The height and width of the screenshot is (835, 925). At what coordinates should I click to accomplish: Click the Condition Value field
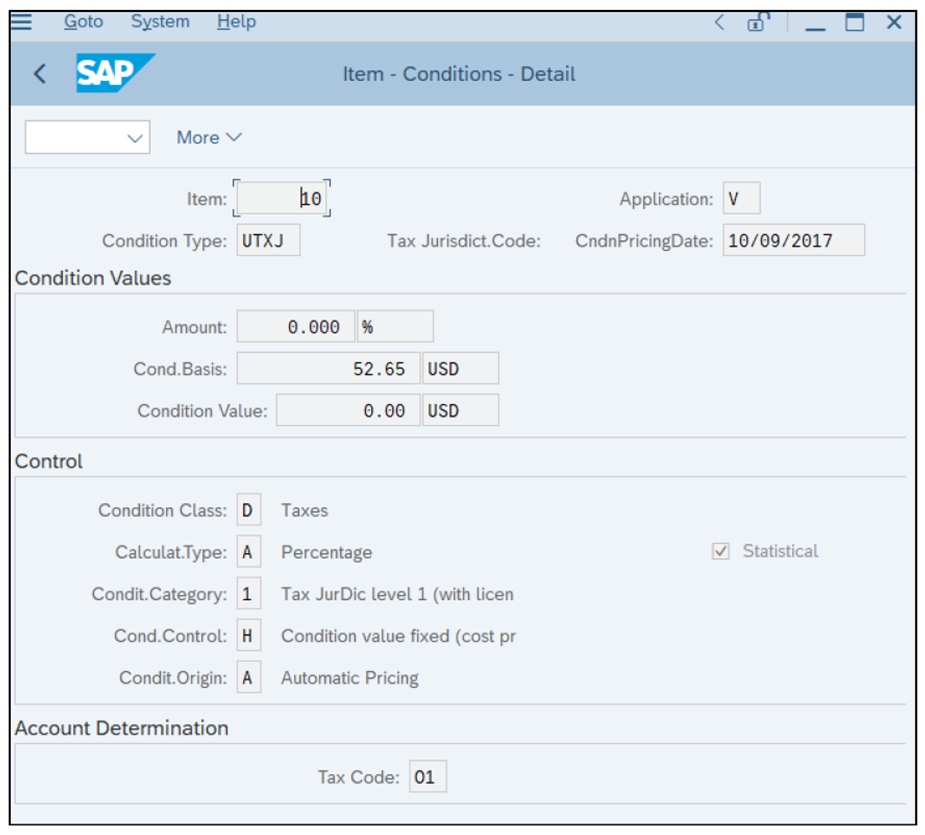347,409
